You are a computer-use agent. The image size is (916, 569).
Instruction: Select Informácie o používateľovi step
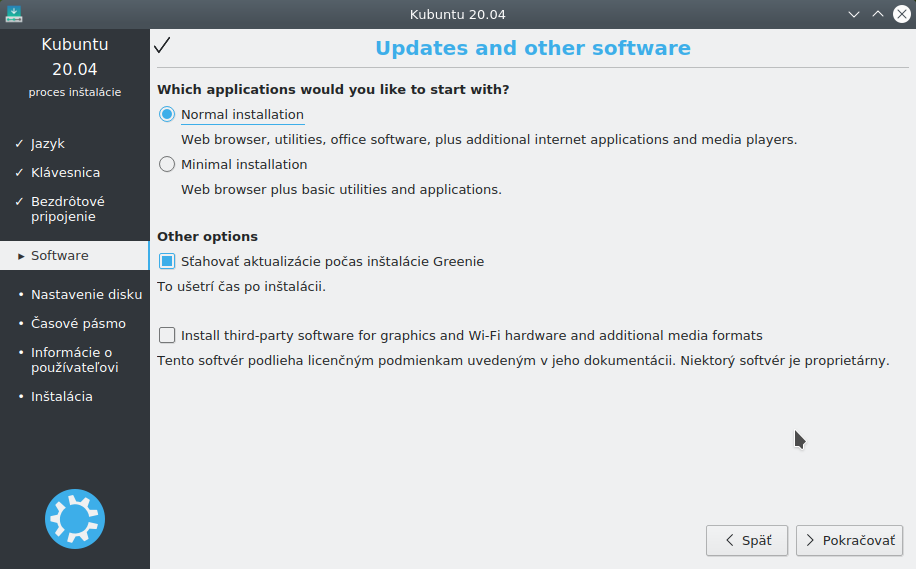[74, 360]
